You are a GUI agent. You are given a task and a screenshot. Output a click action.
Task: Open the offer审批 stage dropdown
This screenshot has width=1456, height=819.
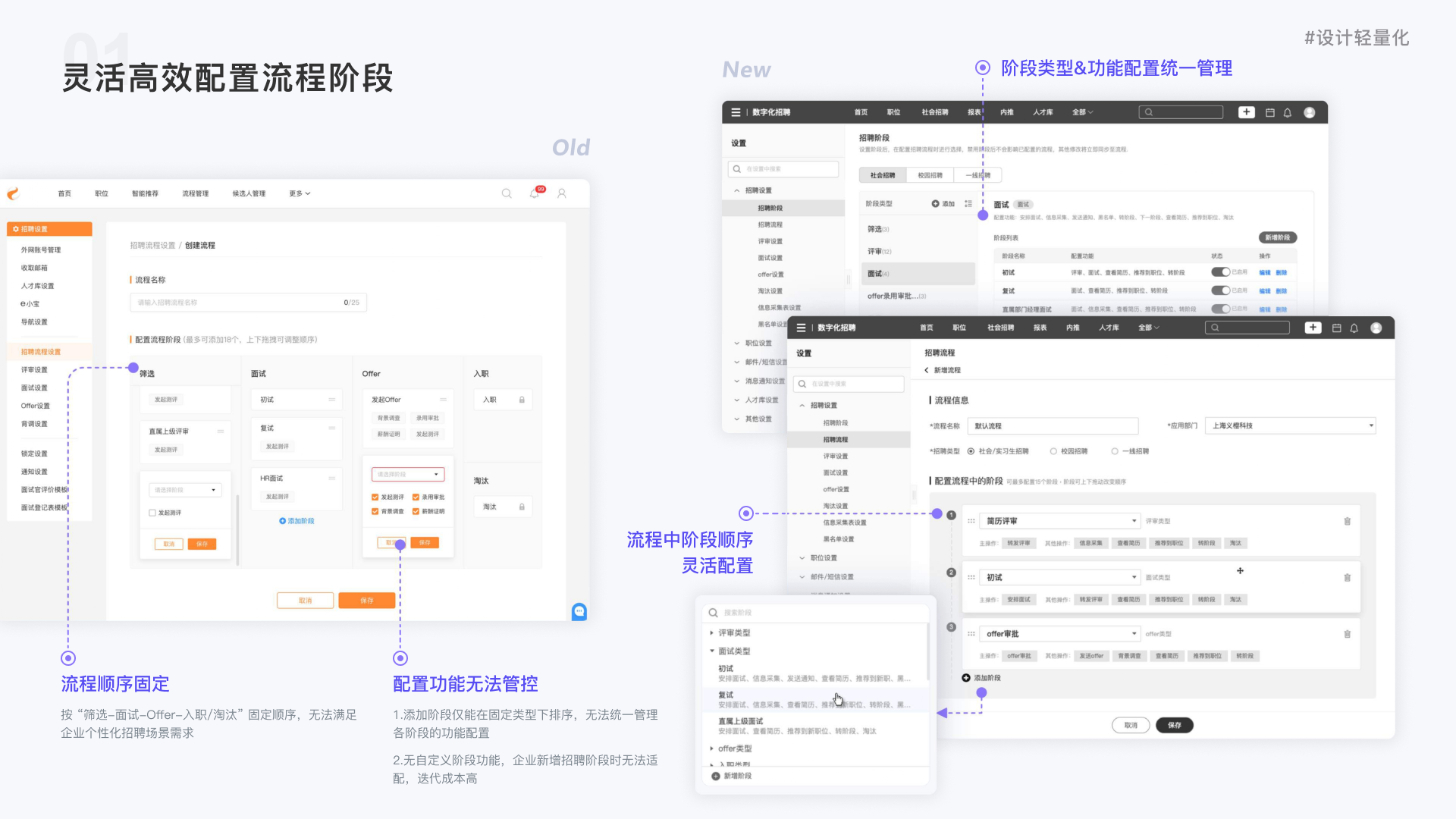(1059, 634)
